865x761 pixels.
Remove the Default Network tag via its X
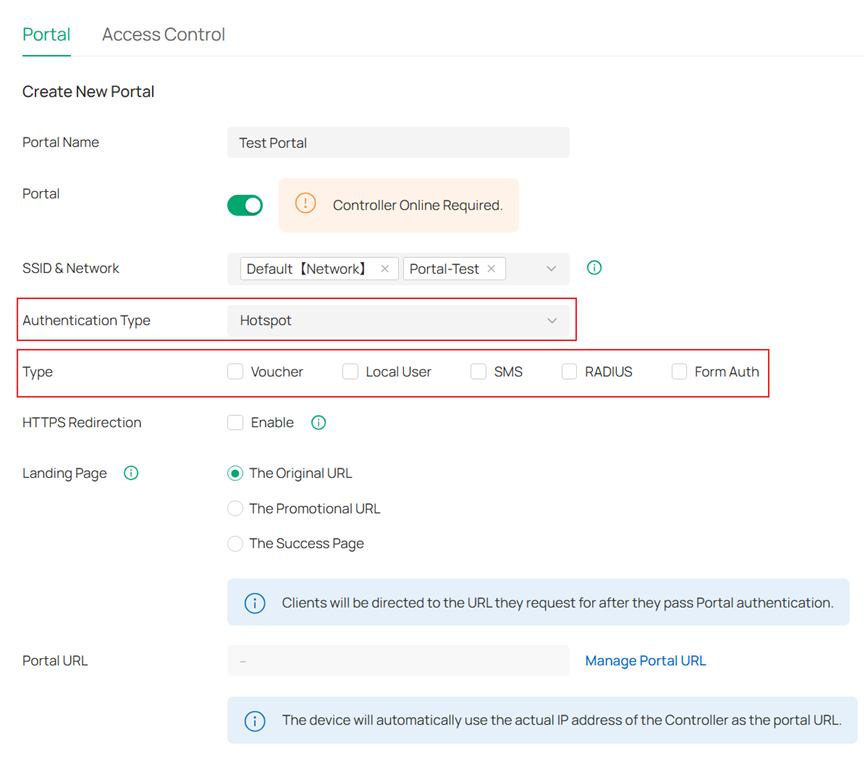pyautogui.click(x=385, y=269)
